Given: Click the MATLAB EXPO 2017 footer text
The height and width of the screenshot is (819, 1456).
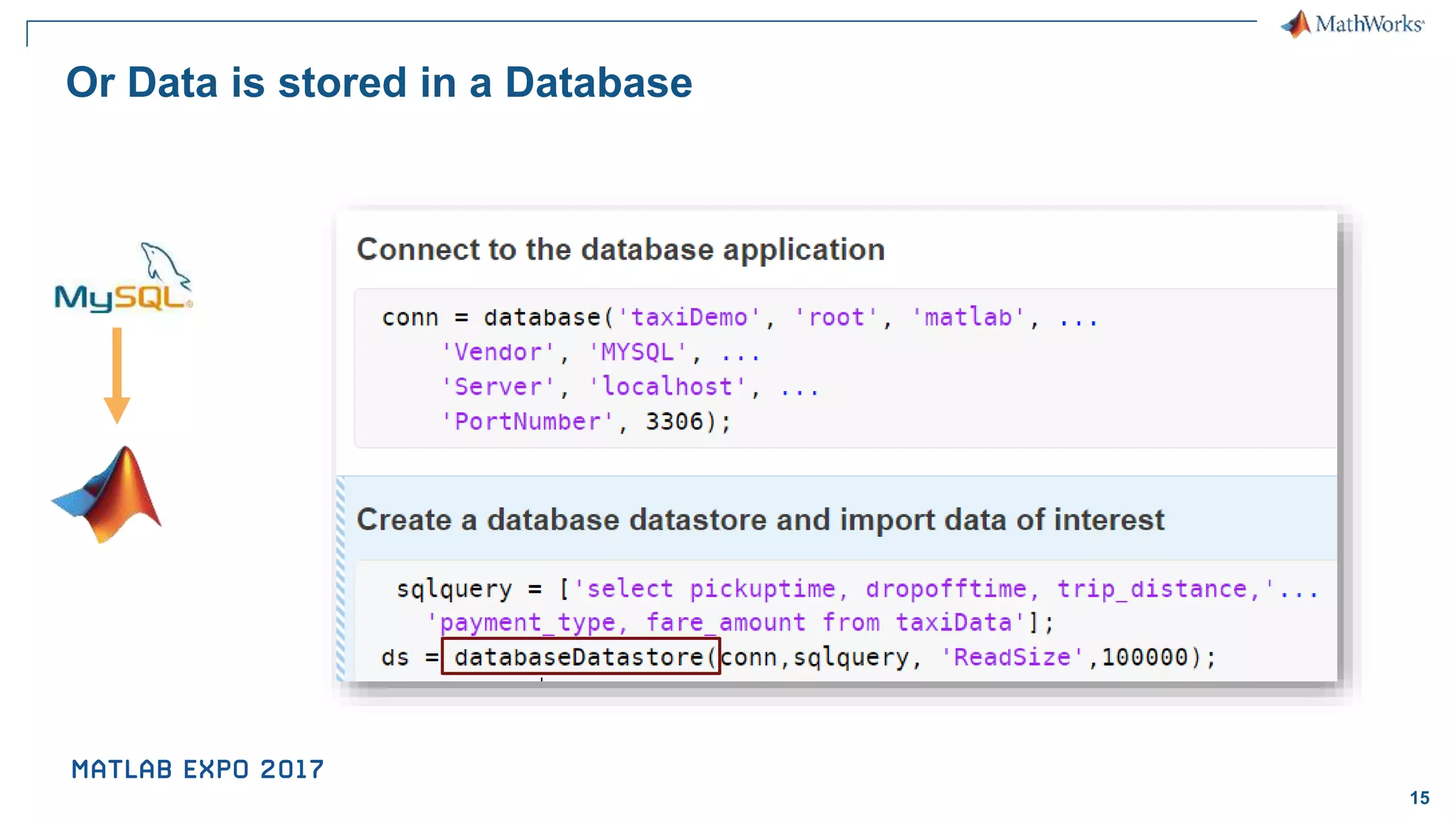Looking at the screenshot, I should [x=198, y=769].
